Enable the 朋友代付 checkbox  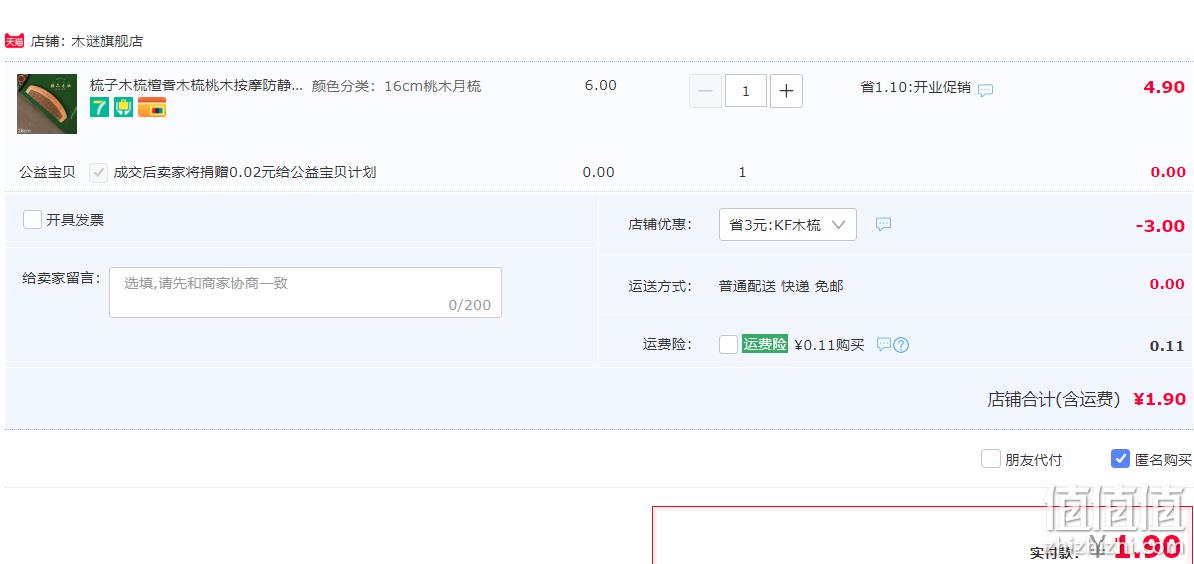point(991,459)
